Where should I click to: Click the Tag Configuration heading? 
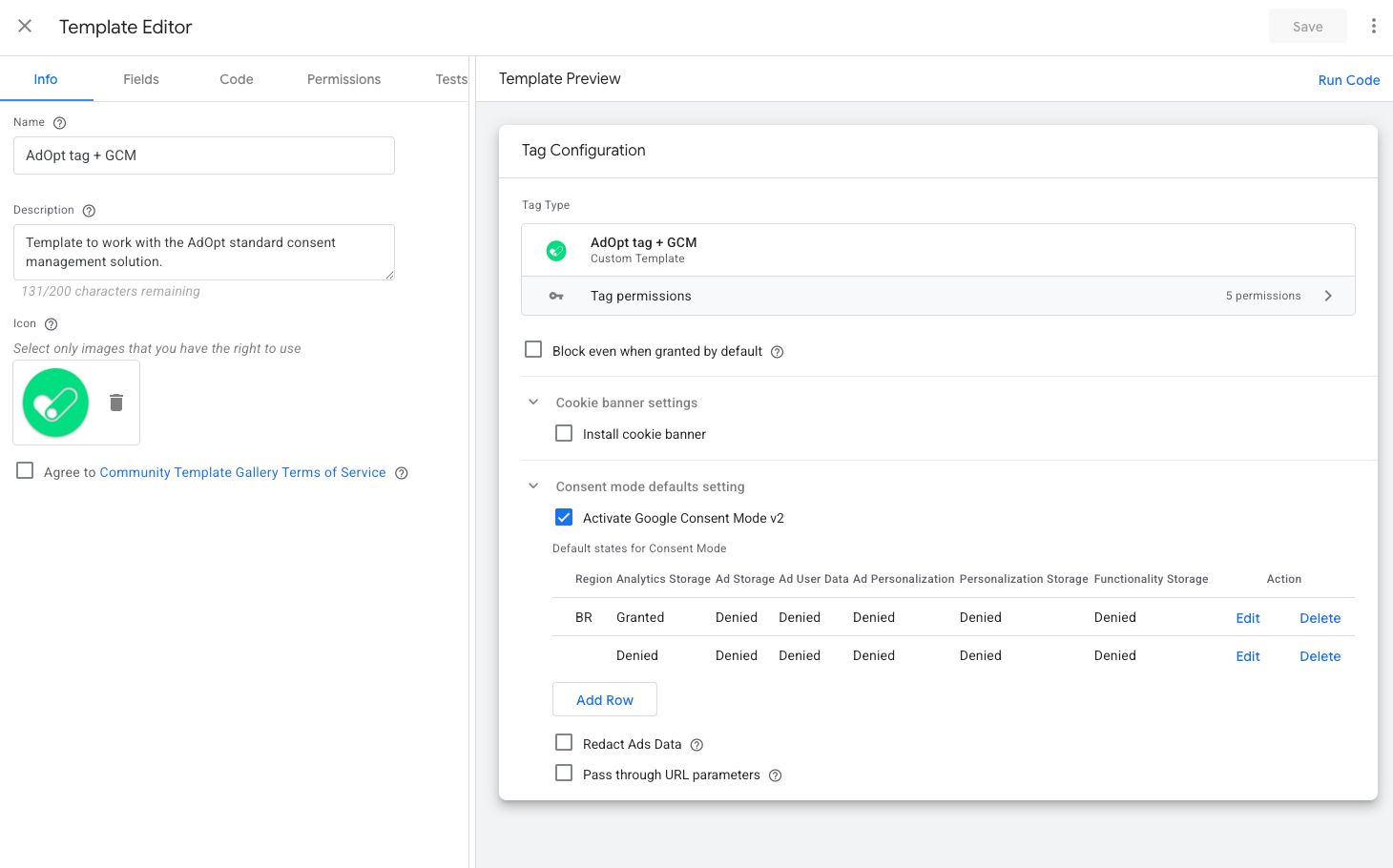click(583, 150)
